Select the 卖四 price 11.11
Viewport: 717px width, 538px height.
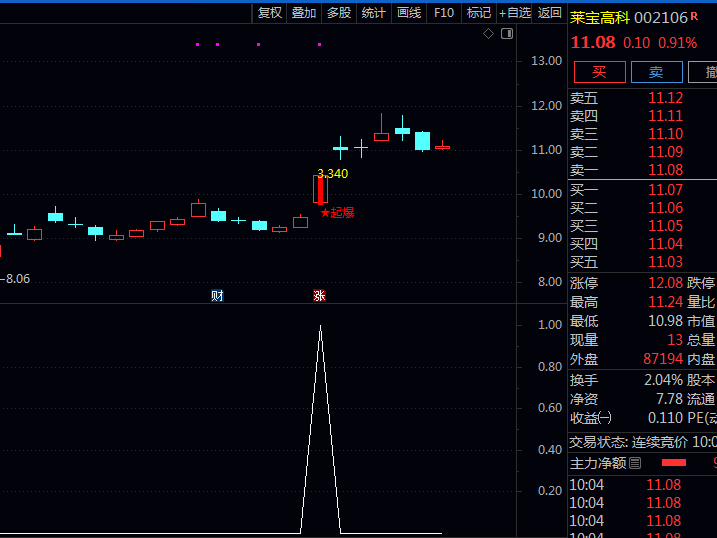pos(665,116)
